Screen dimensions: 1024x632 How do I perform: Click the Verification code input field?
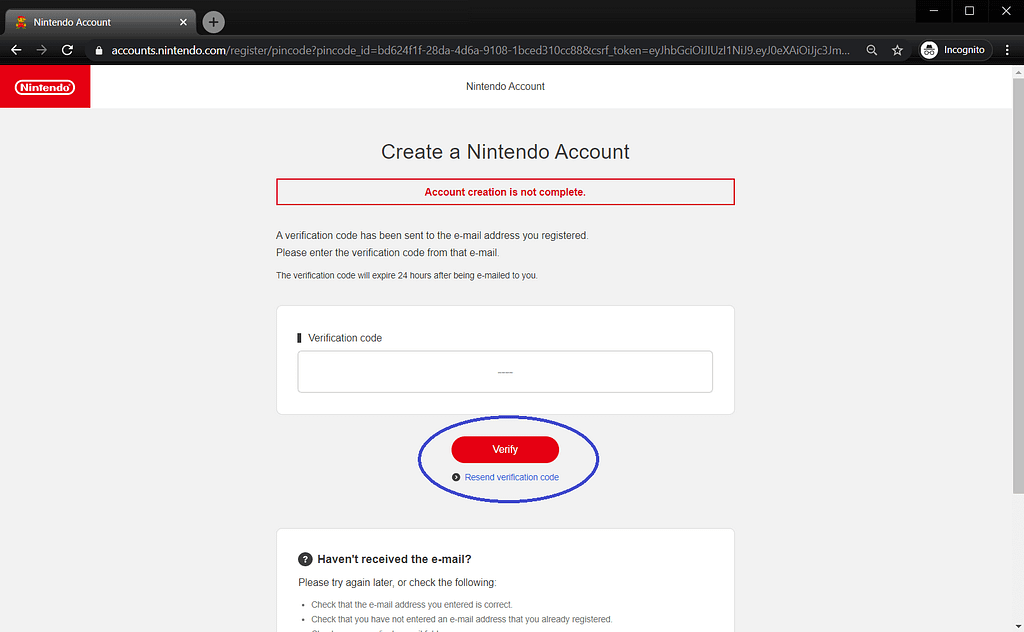coord(505,371)
